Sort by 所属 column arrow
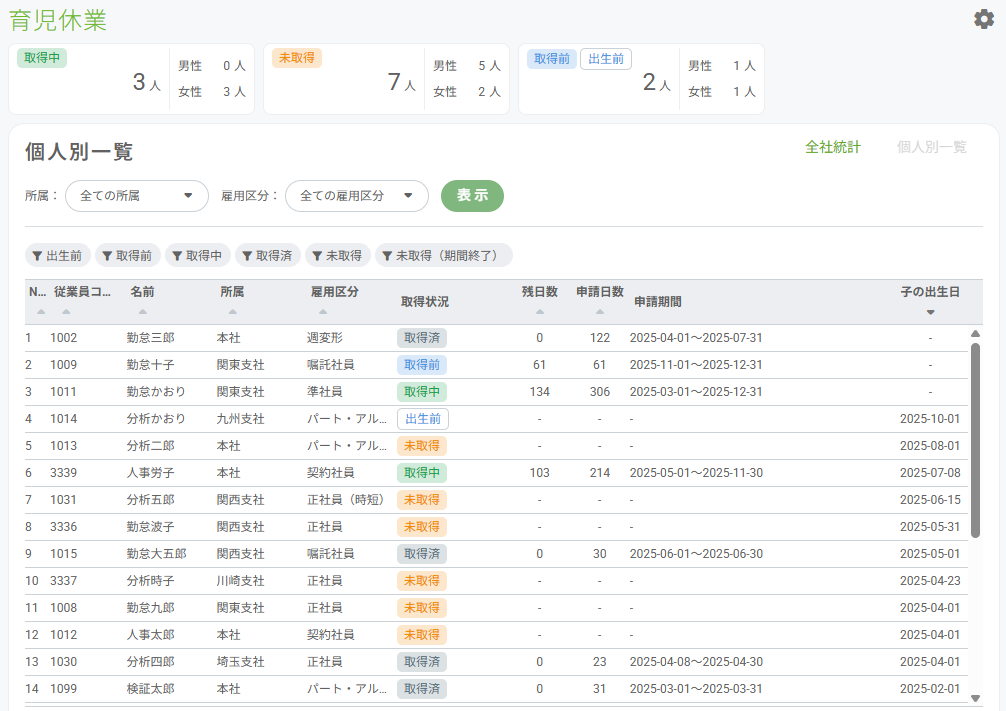The height and width of the screenshot is (711, 1006). pyautogui.click(x=232, y=312)
